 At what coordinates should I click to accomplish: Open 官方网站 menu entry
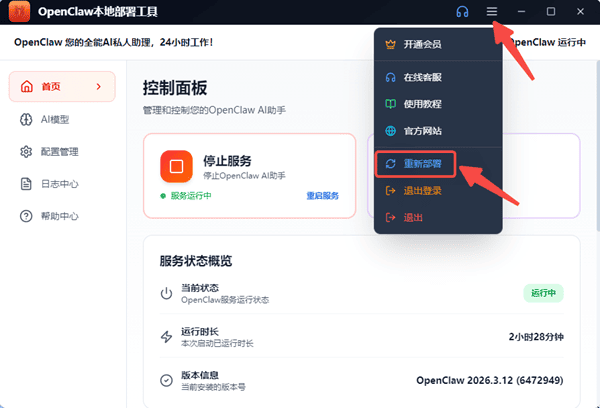pyautogui.click(x=424, y=131)
